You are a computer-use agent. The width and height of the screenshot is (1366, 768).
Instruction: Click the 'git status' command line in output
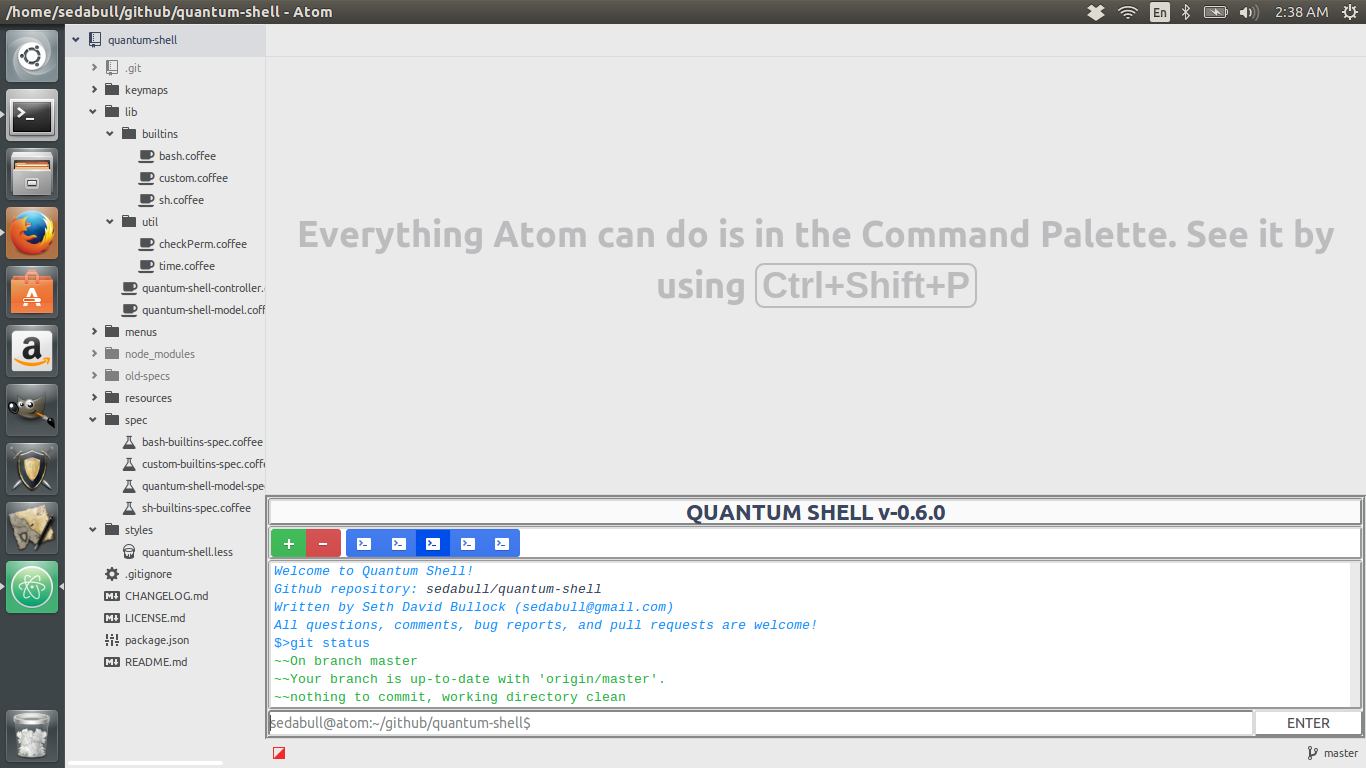pos(322,643)
